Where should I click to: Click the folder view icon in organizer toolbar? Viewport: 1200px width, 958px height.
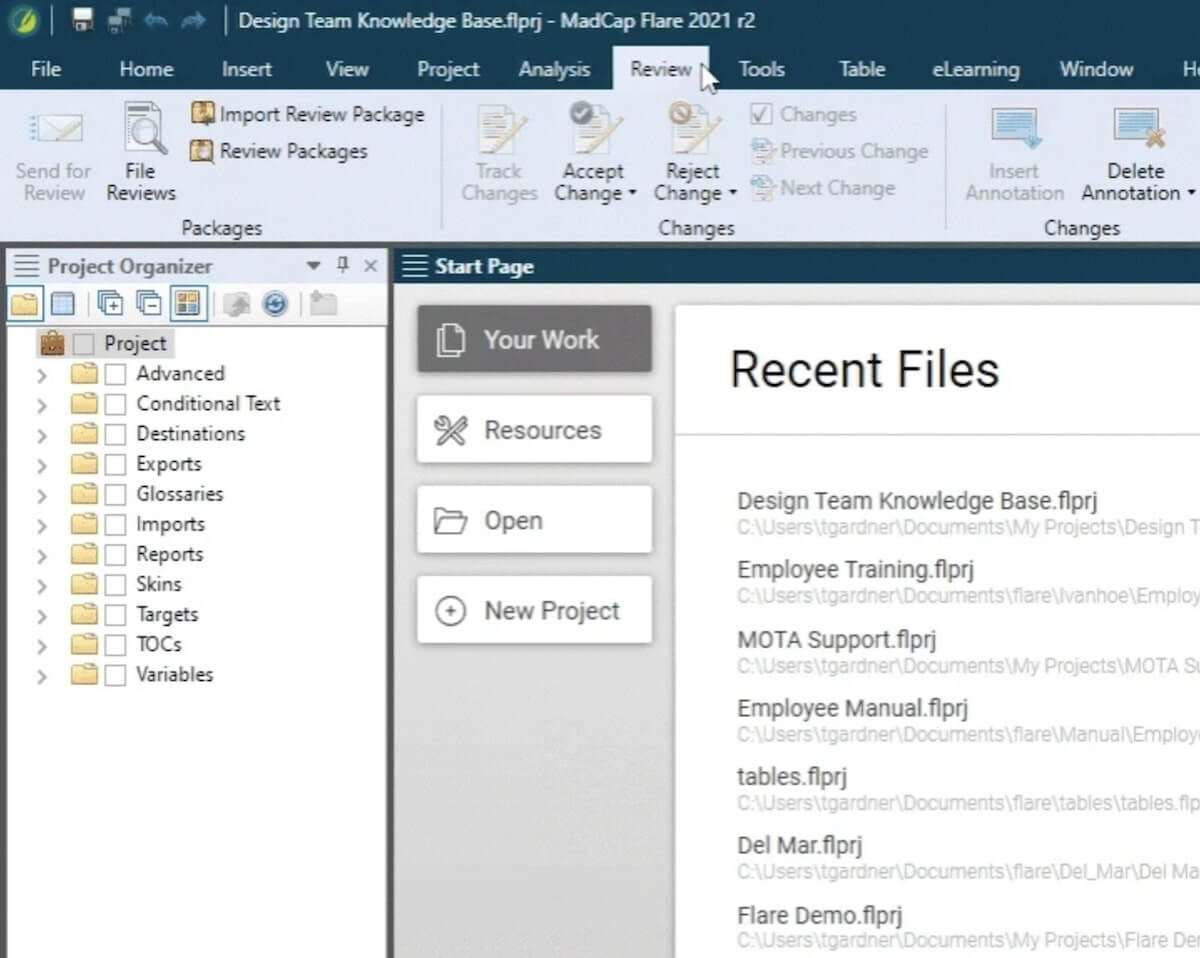click(25, 303)
